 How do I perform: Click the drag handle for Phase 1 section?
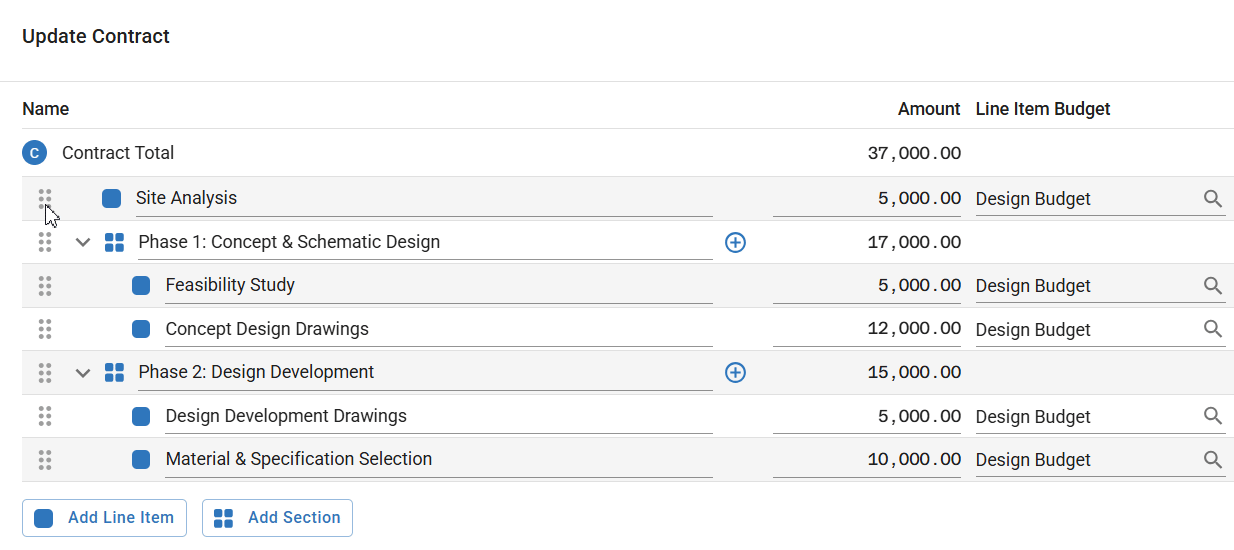45,242
